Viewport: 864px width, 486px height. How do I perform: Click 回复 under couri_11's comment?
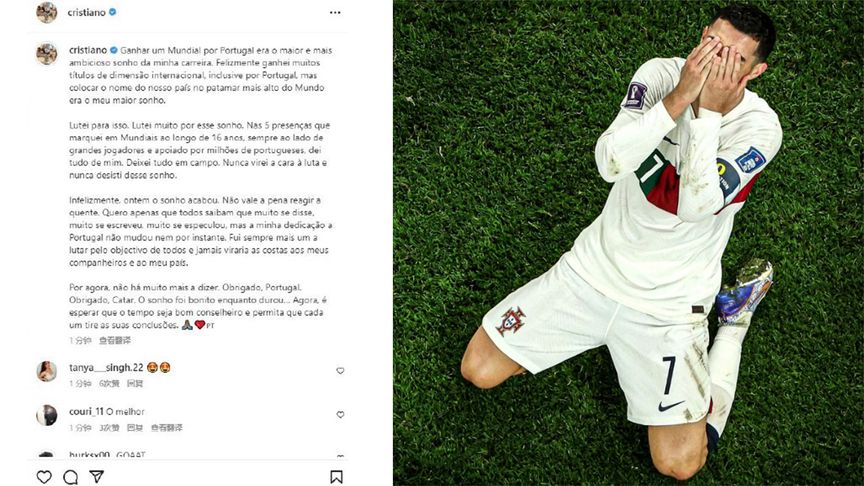click(x=135, y=428)
